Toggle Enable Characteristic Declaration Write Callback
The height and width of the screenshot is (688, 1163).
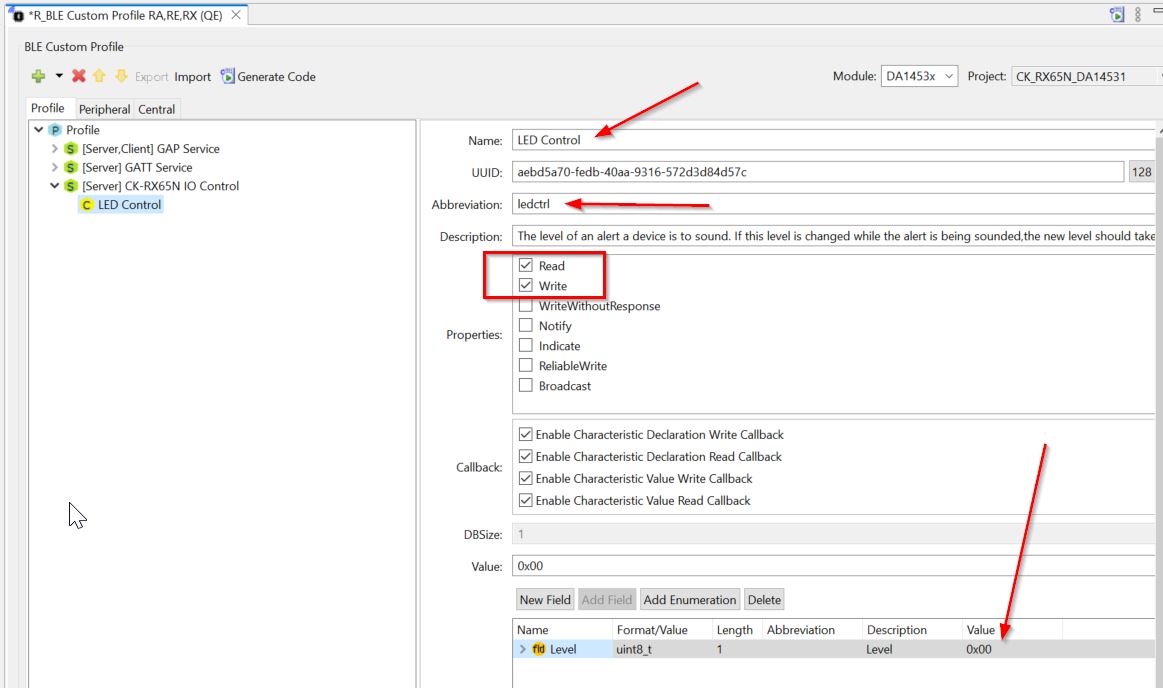pyautogui.click(x=526, y=434)
